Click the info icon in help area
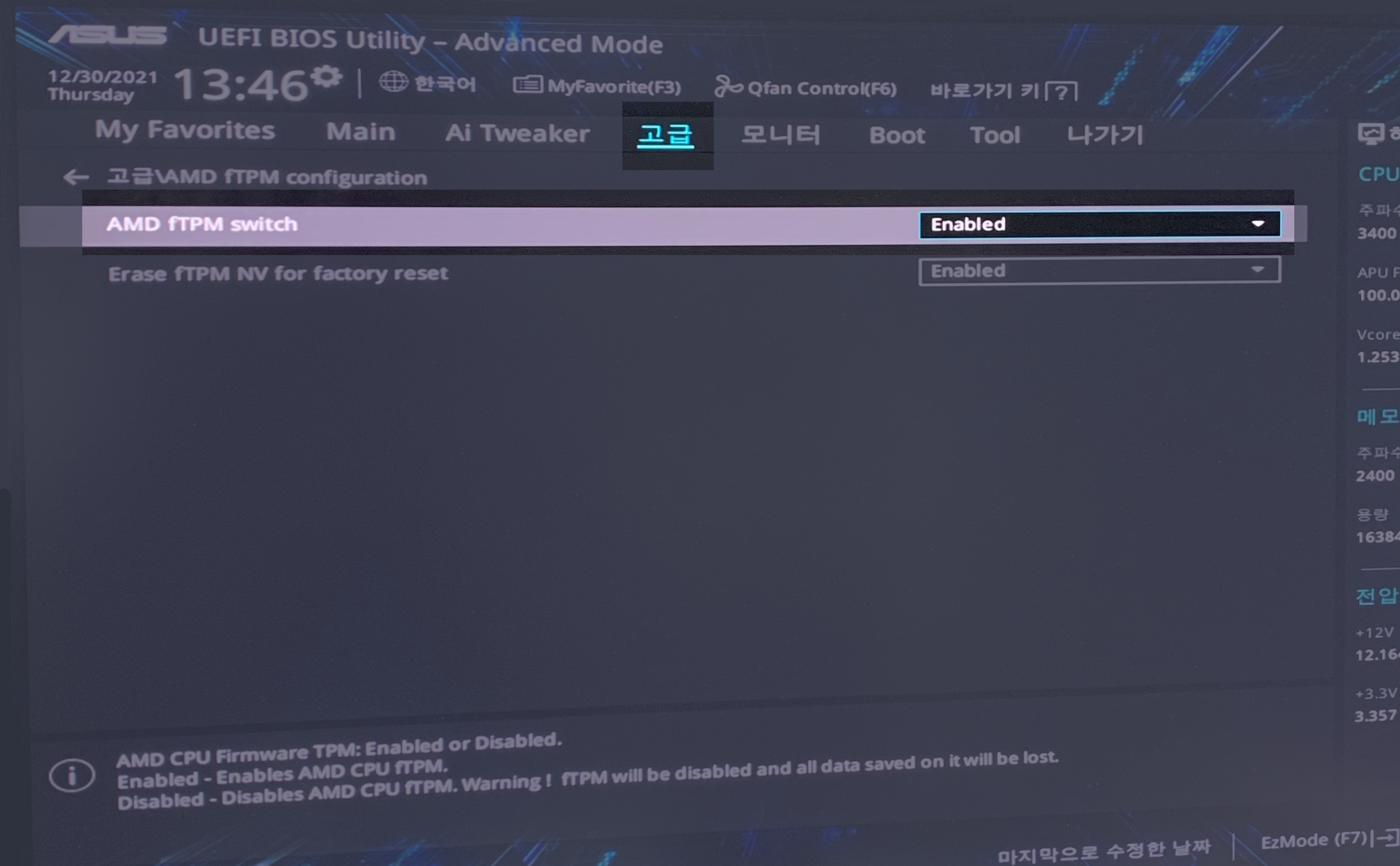1400x866 pixels. [x=72, y=776]
